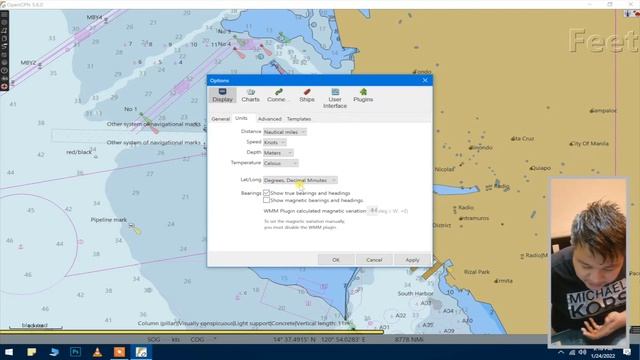Screen dimensions: 640x360
Task: Open the Distance units dropdown
Action: pyautogui.click(x=285, y=132)
